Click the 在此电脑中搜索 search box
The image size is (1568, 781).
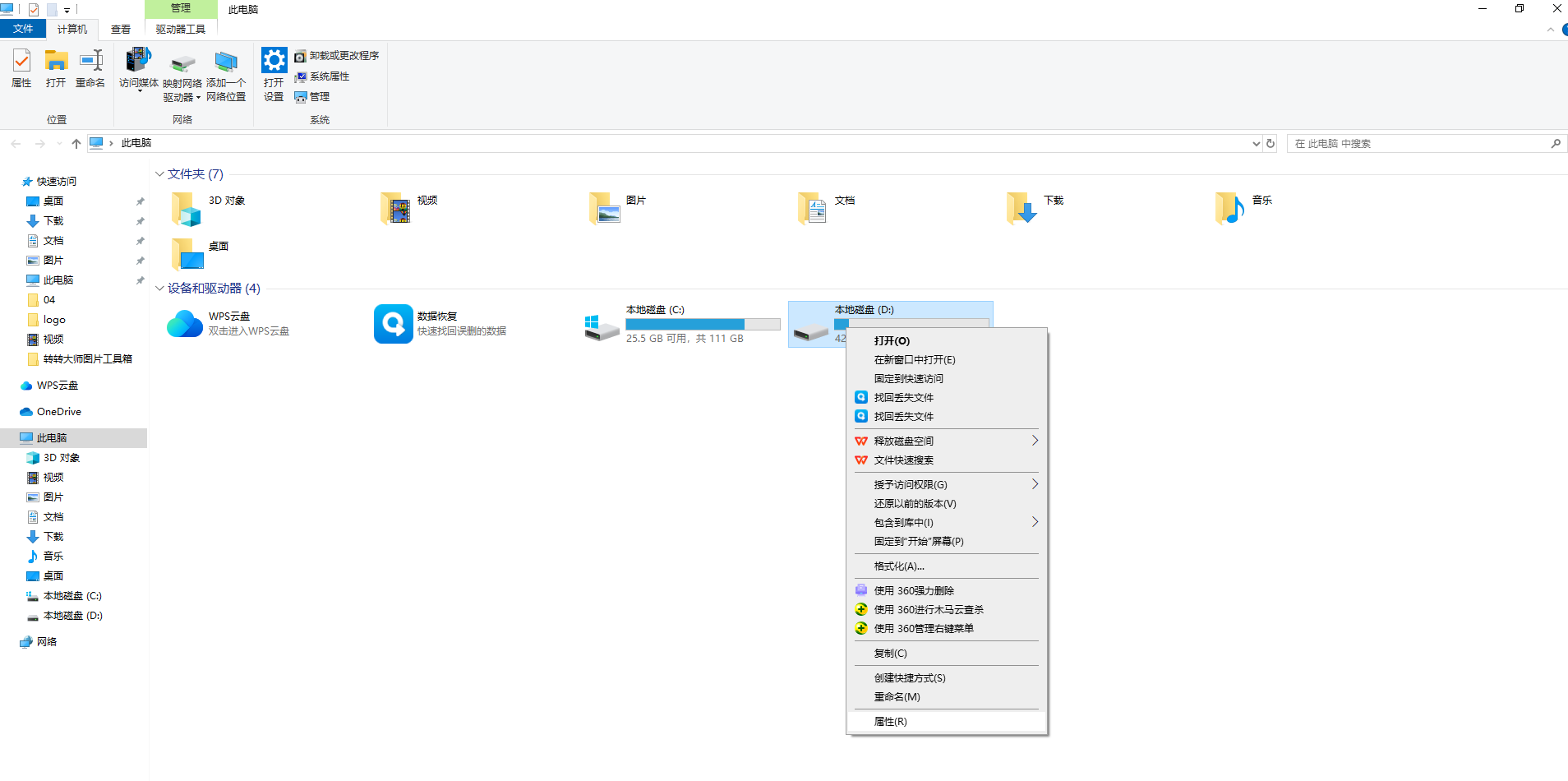click(1418, 144)
